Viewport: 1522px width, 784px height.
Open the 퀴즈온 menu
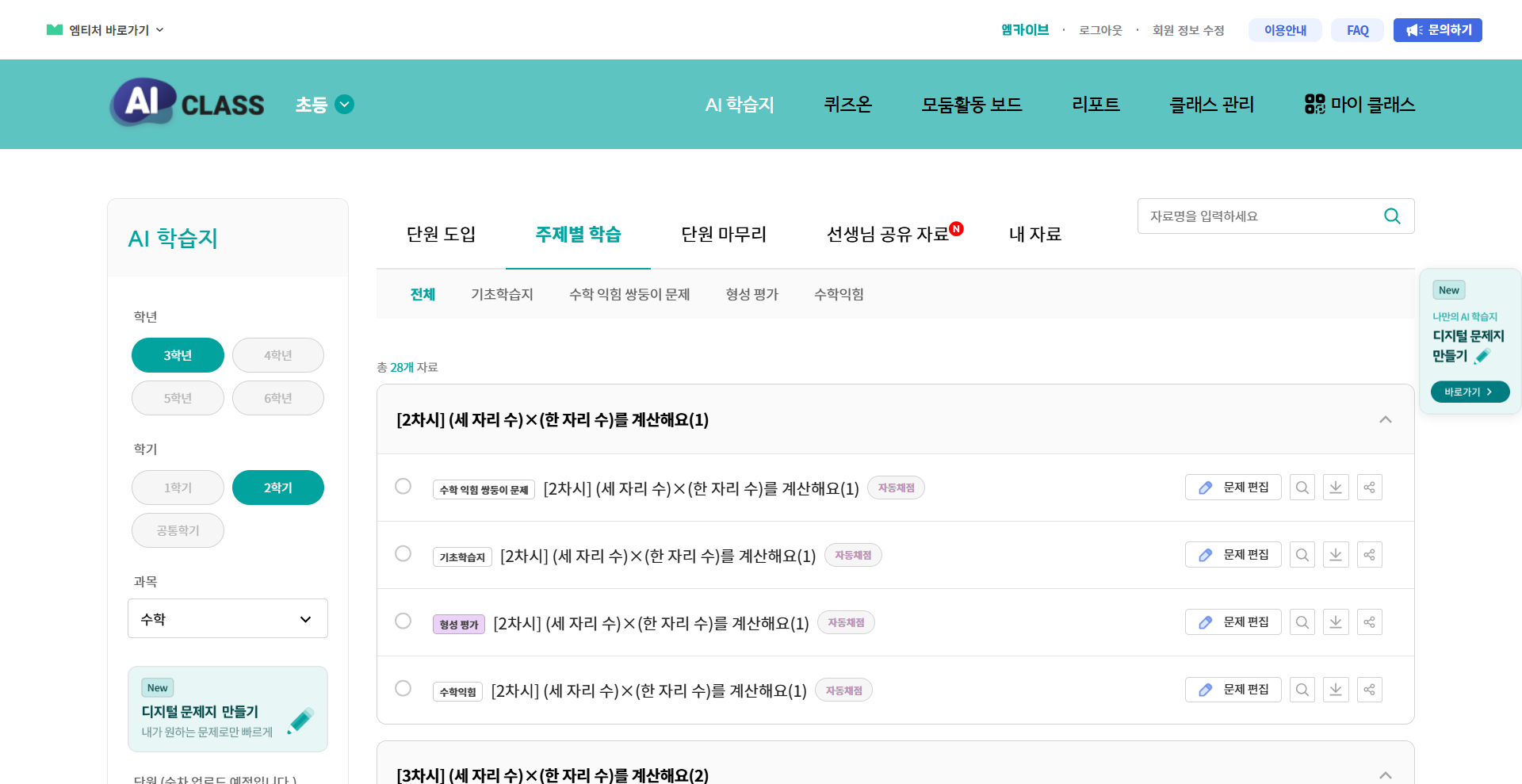(x=847, y=105)
